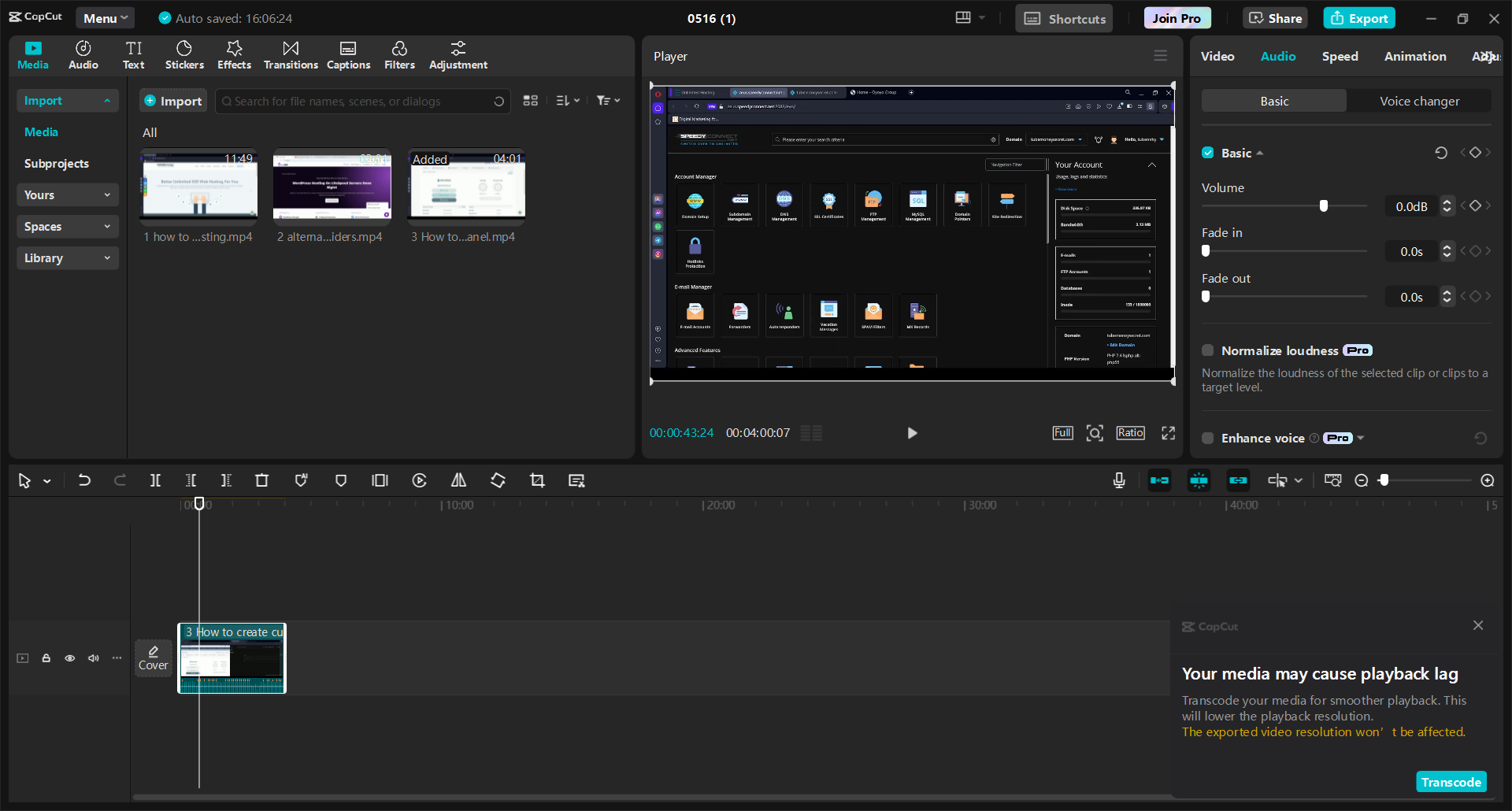
Task: Select the Voice changer sub-tab
Action: coord(1419,101)
